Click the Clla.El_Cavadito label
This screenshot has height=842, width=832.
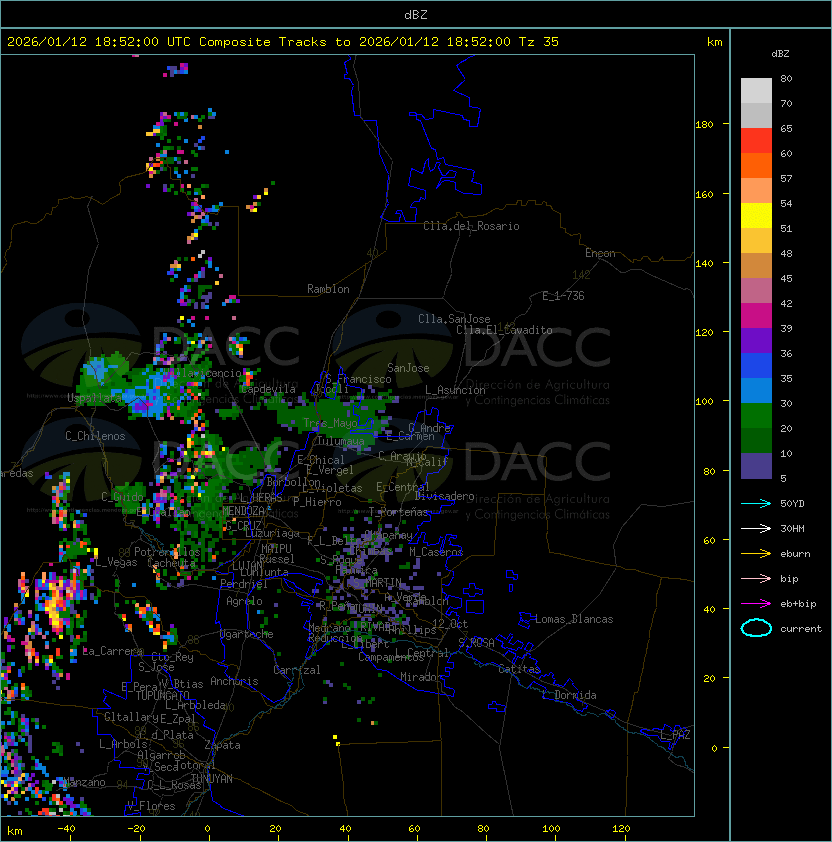click(504, 330)
